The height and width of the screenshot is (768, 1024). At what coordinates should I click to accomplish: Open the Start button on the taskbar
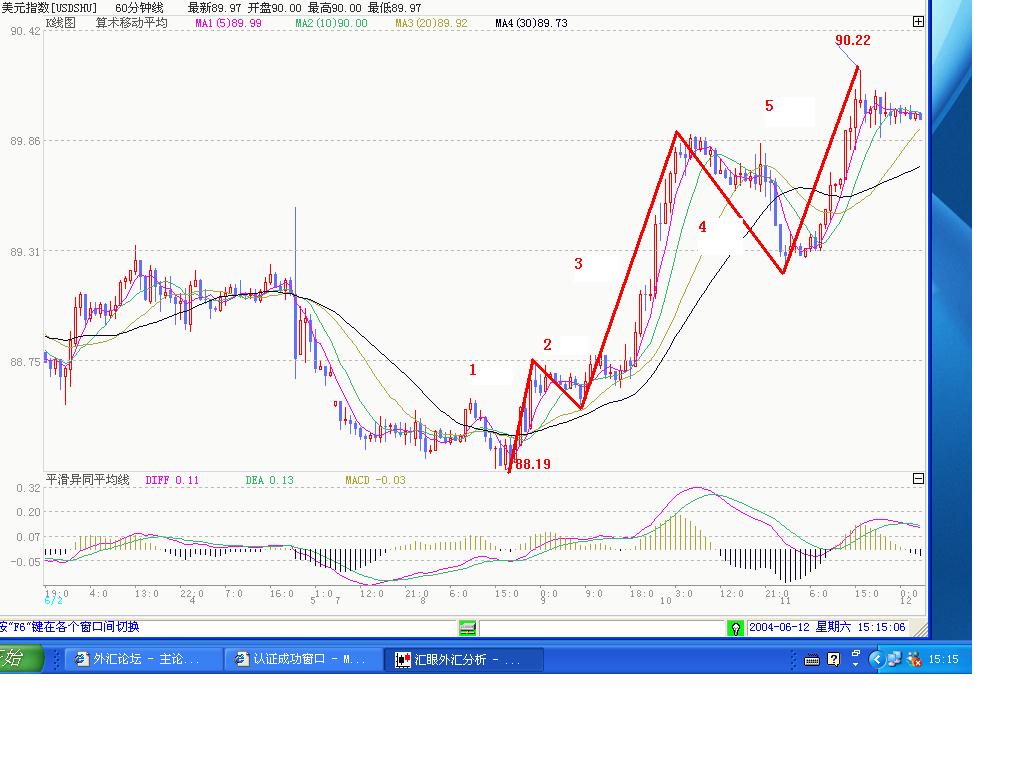pyautogui.click(x=20, y=658)
